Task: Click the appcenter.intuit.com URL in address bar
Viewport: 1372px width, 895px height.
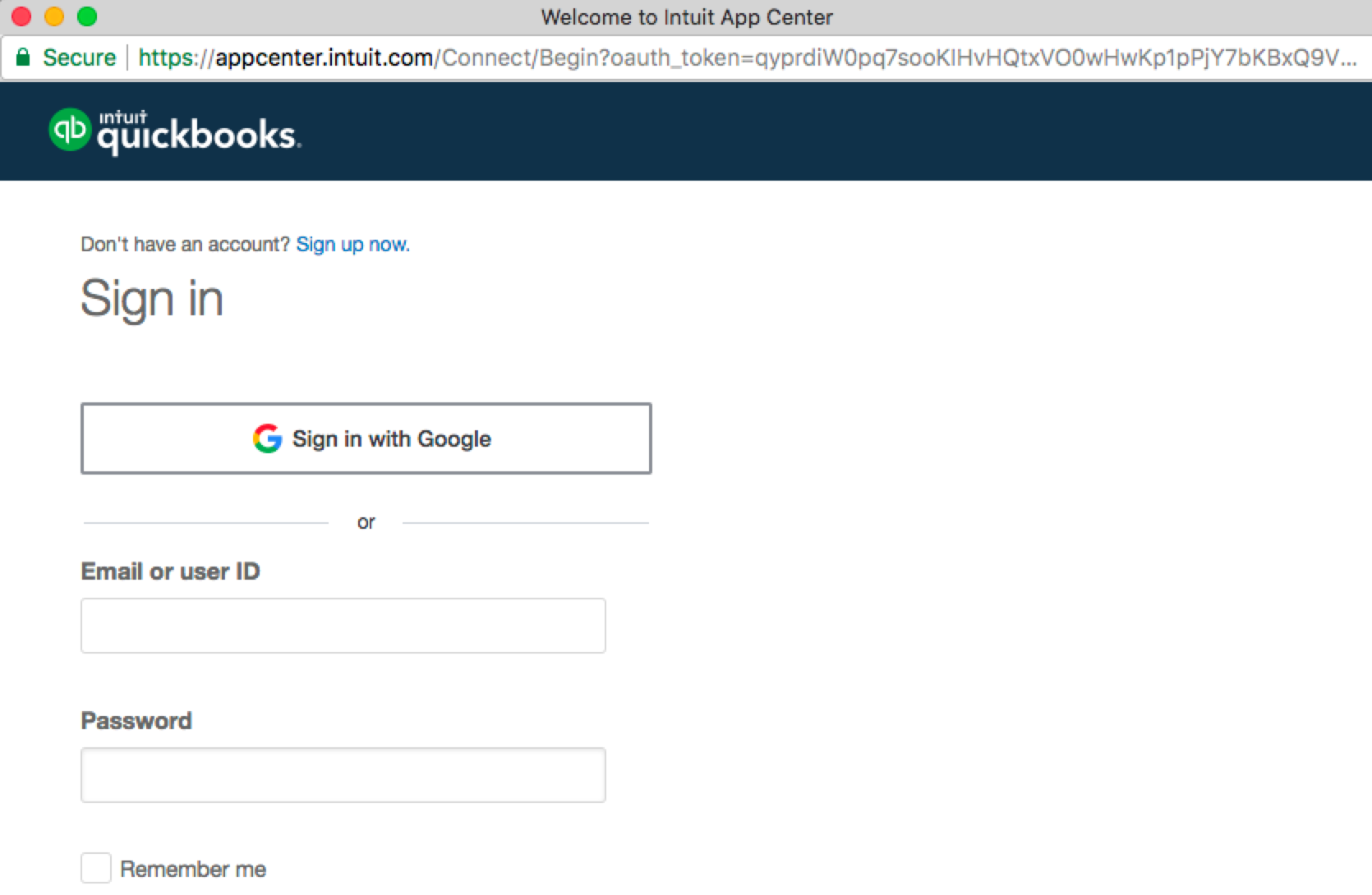Action: point(746,57)
